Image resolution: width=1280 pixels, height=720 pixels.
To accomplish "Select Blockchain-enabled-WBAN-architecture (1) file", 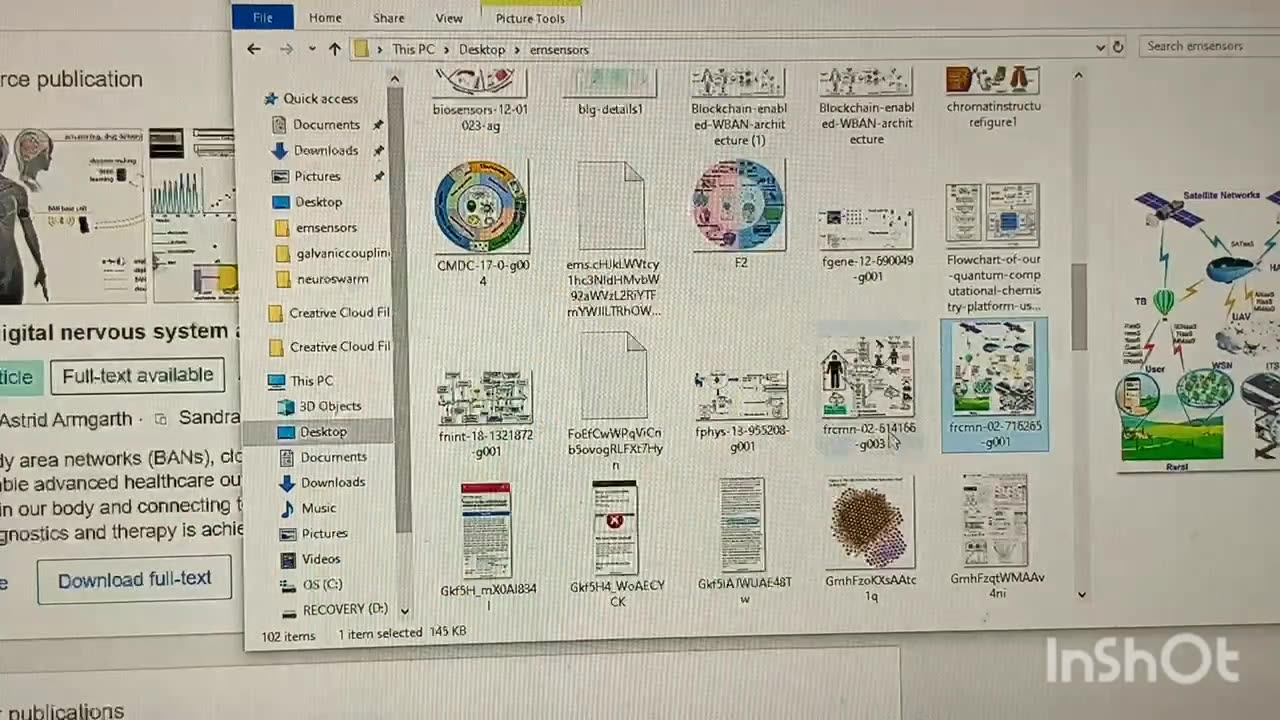I will [738, 107].
